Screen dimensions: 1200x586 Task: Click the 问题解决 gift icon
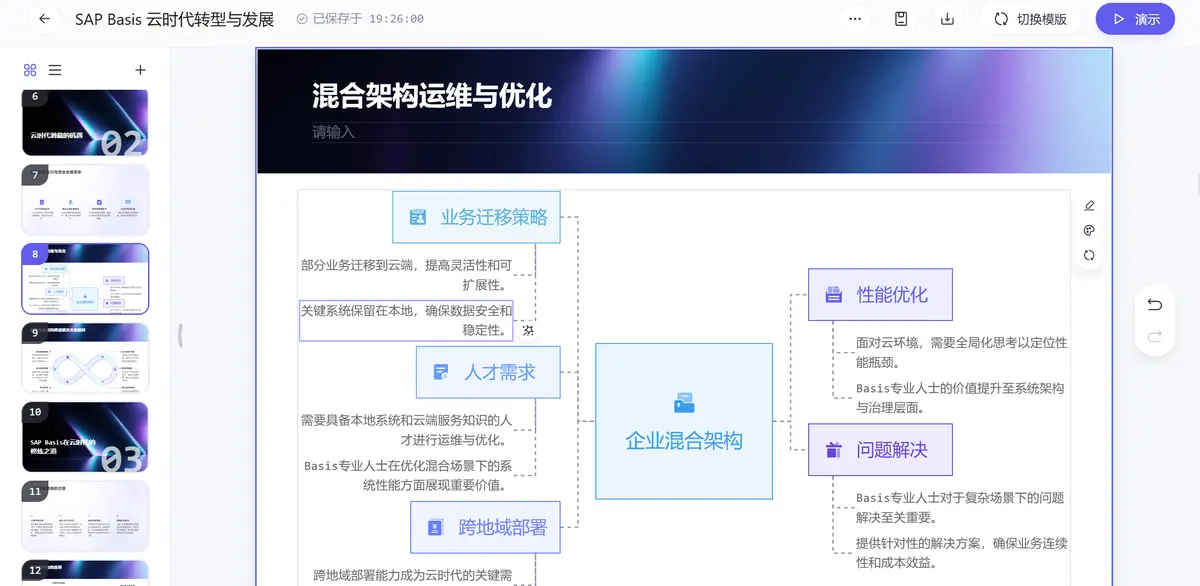(833, 450)
